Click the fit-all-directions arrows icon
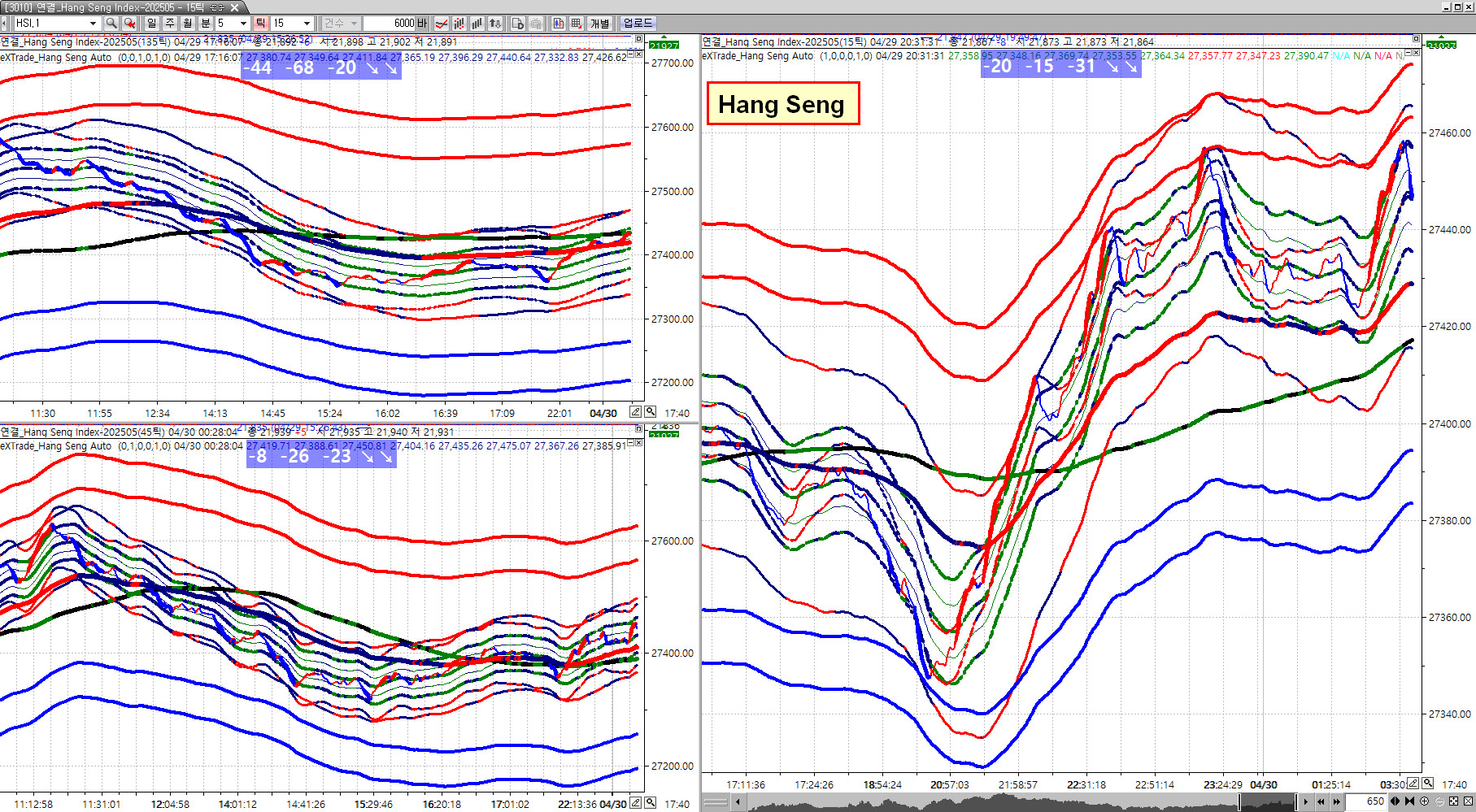Viewport: 1476px width, 812px height. 1453,801
